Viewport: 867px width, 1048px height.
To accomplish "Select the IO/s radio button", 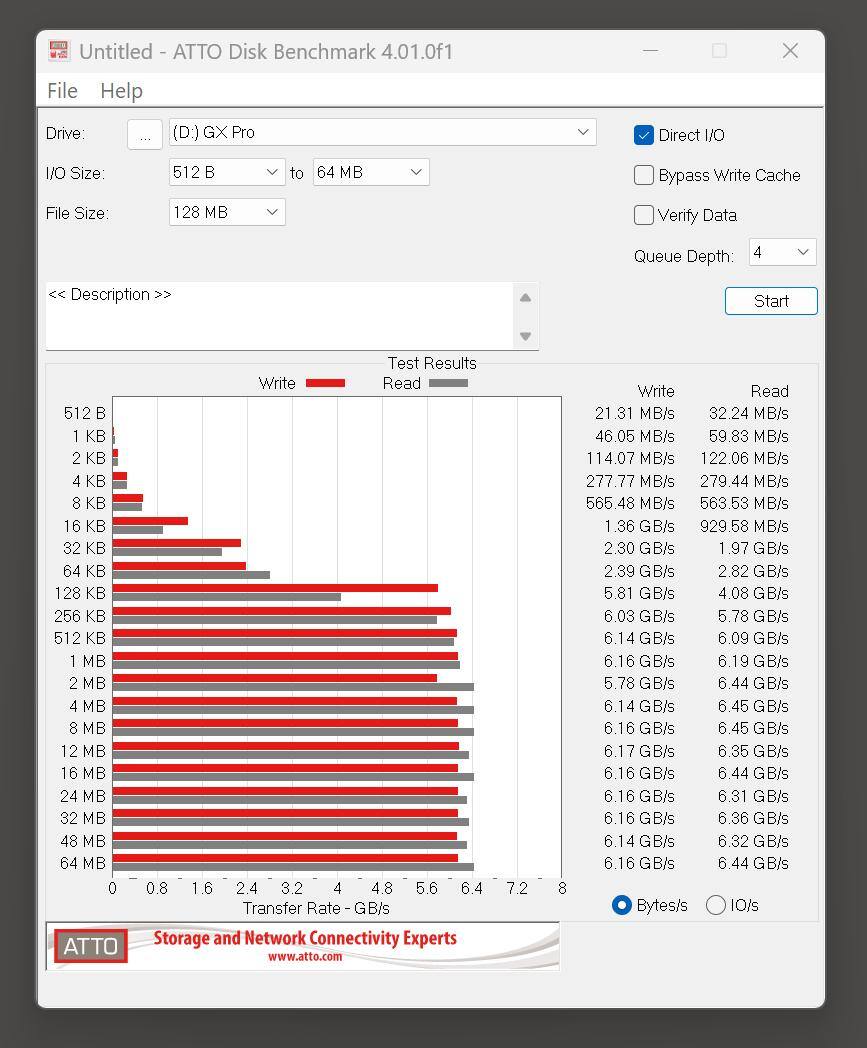I will point(716,905).
